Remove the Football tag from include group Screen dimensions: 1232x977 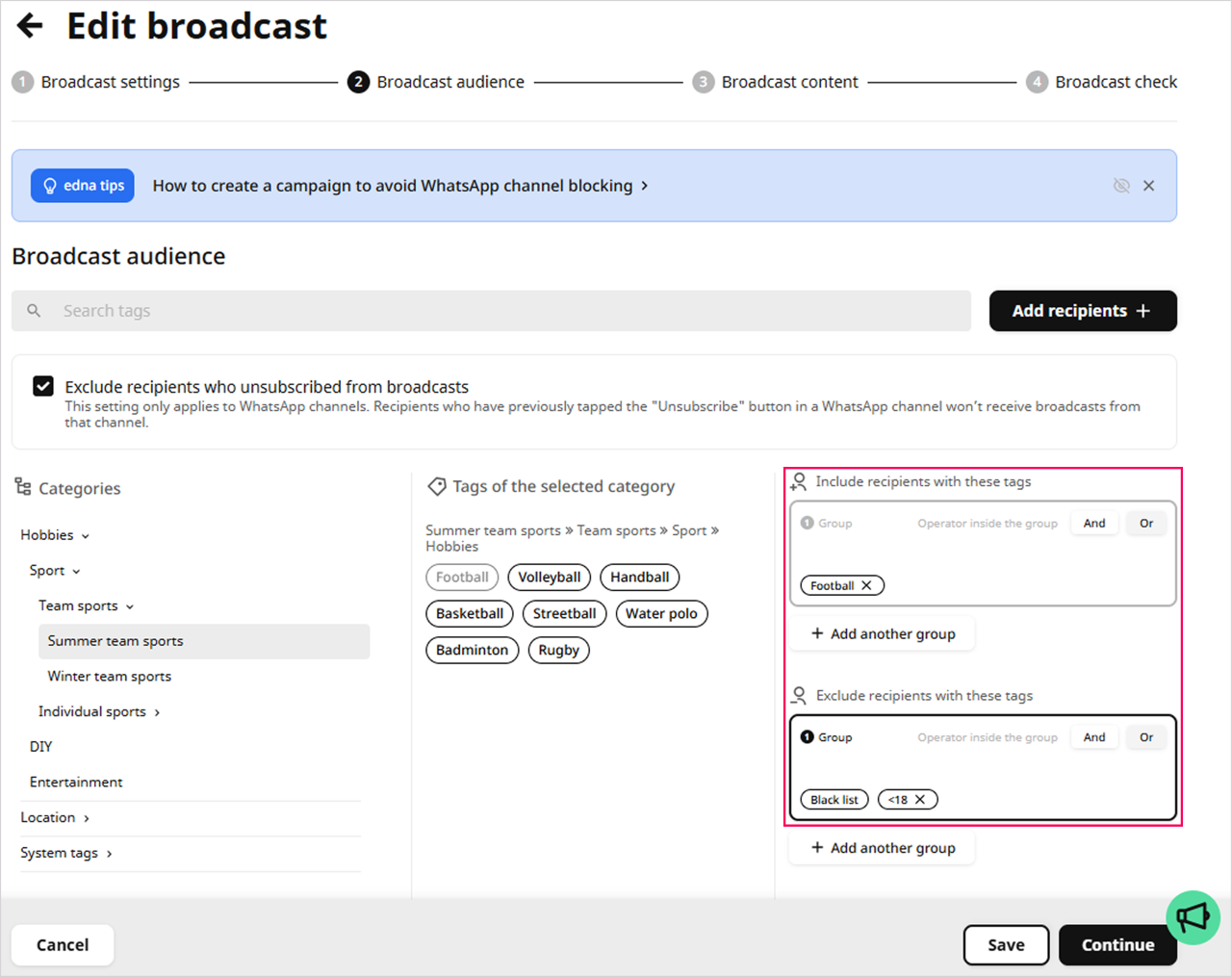866,585
